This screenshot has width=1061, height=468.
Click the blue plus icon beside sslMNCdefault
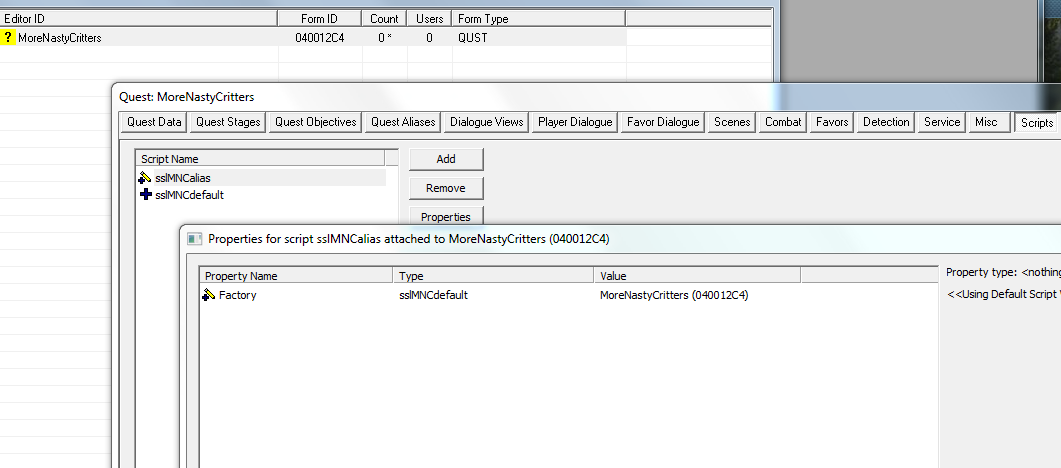click(x=146, y=195)
